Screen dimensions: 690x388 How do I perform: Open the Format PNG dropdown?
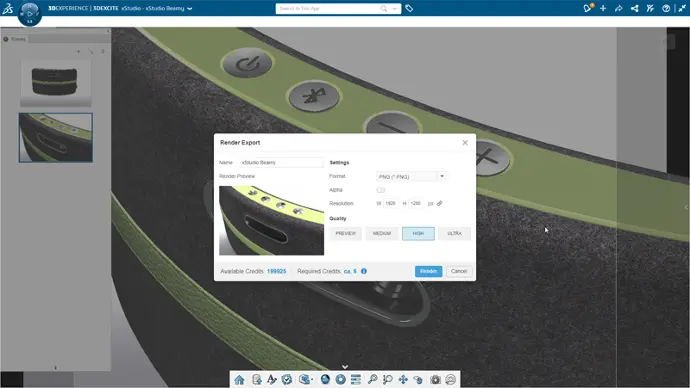click(x=411, y=176)
